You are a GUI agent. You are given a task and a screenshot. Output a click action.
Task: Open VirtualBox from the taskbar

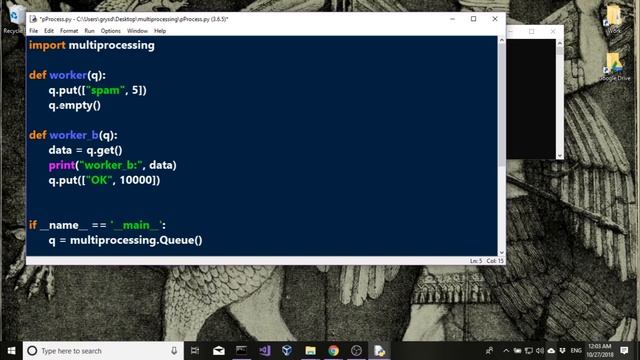pyautogui.click(x=287, y=351)
